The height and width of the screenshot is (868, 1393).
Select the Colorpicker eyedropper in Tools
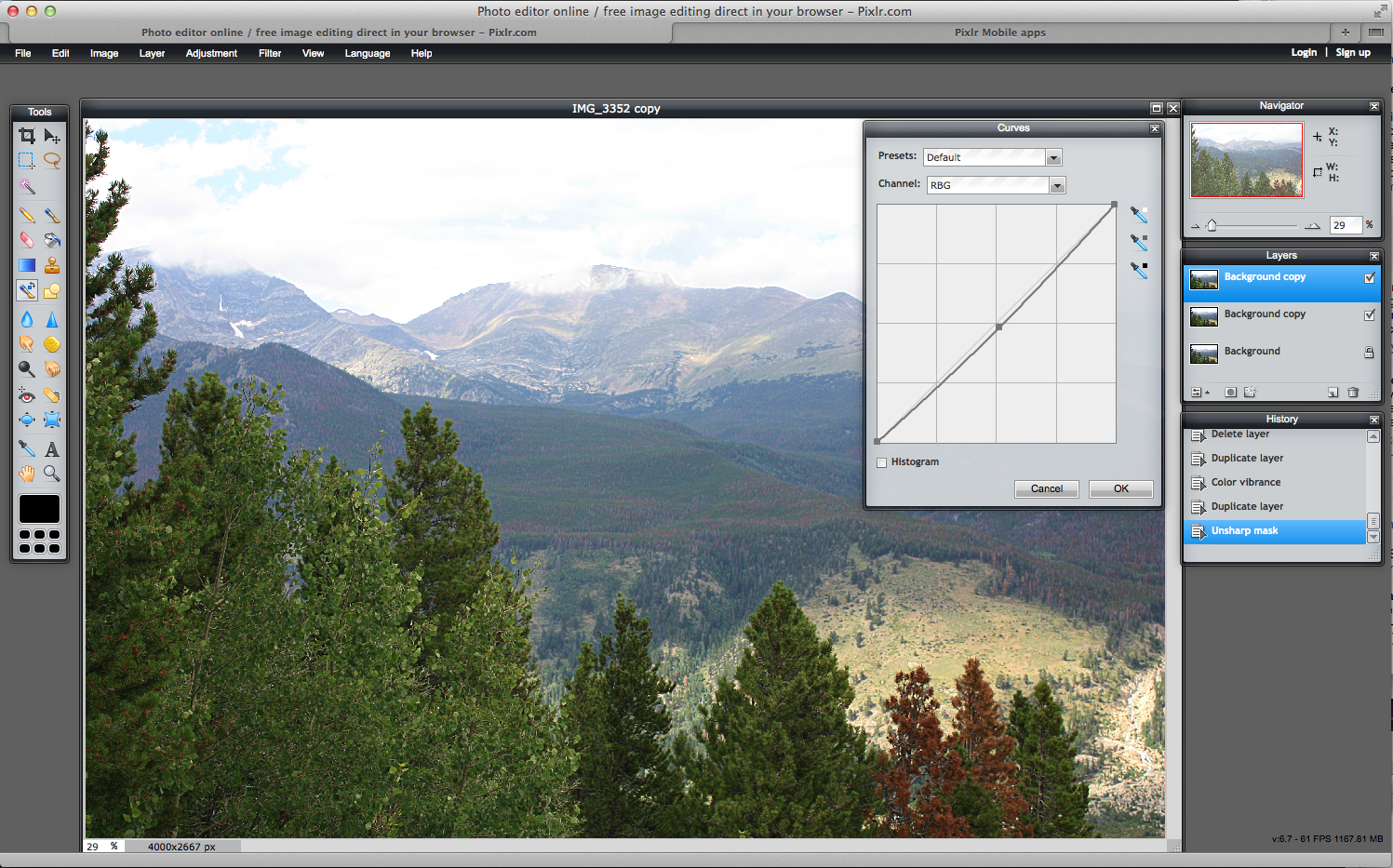[x=27, y=448]
